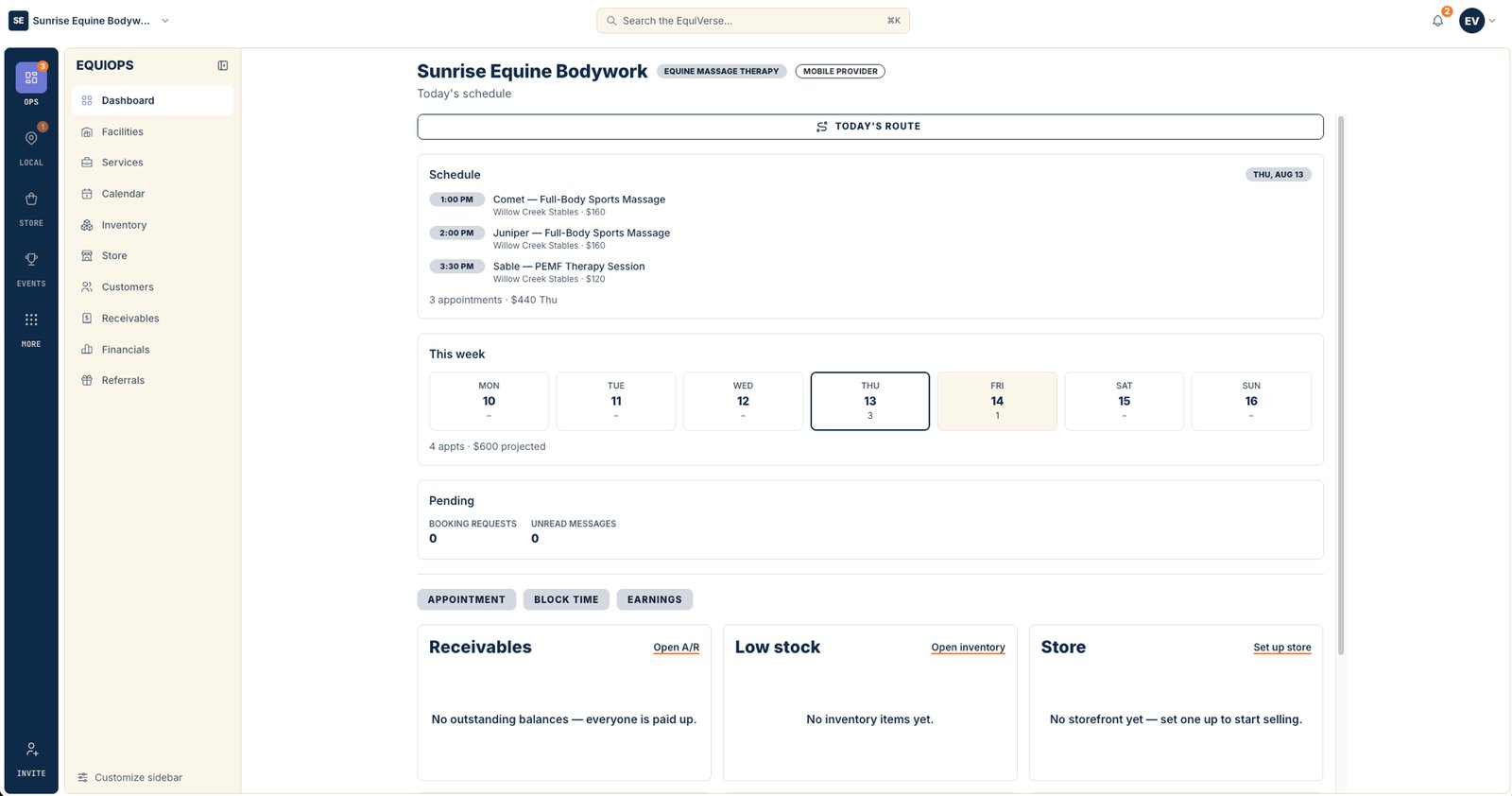
Task: Click the Financials chart icon
Action: [x=87, y=350]
